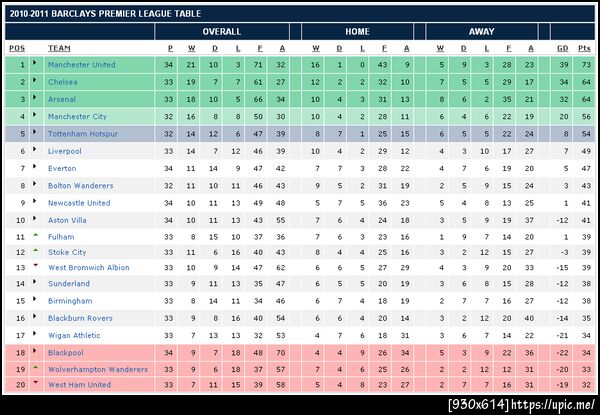Screen dimensions: 600x415
Task: Select the AWAY column group header
Action: click(x=481, y=31)
